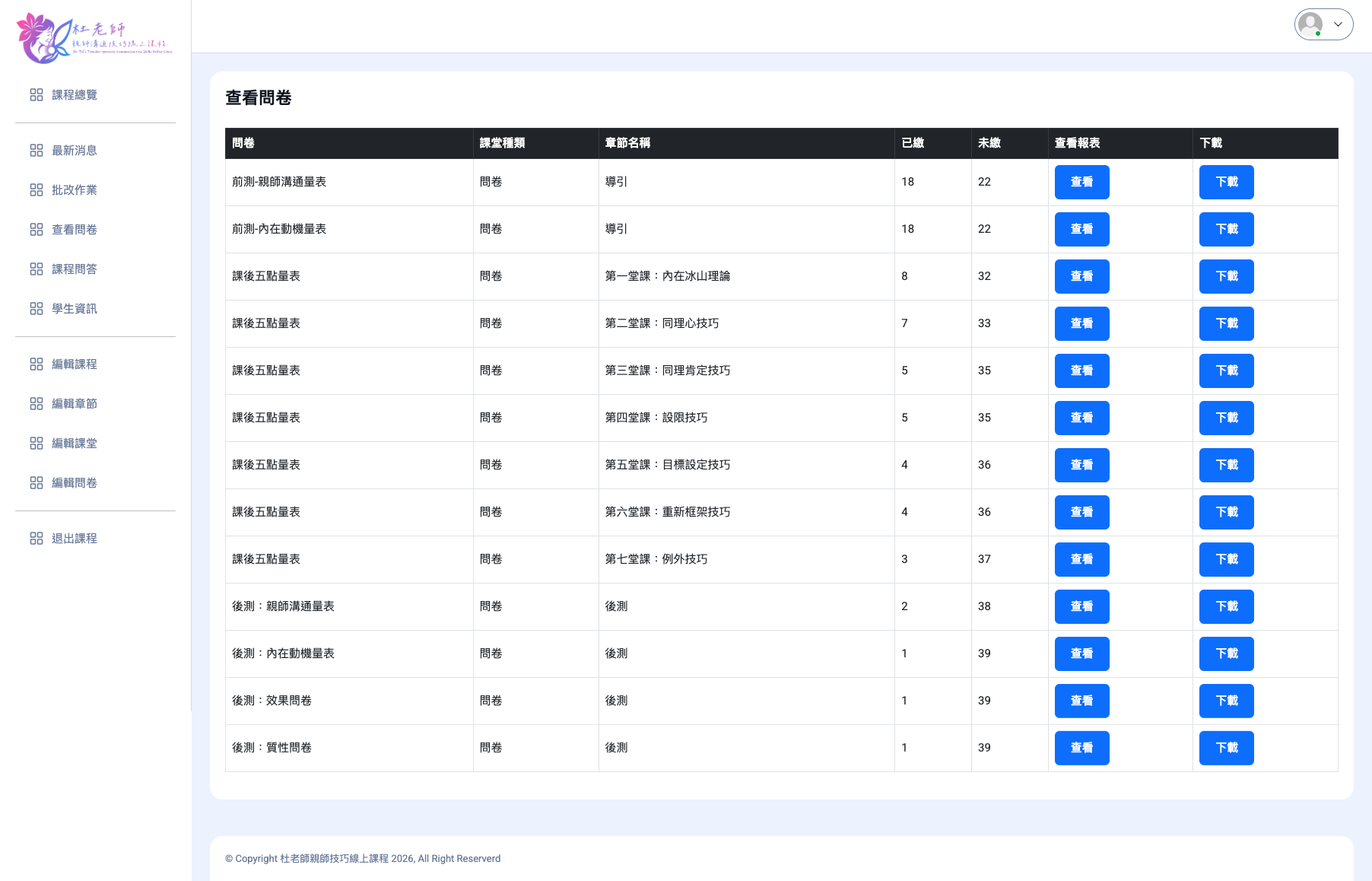Screen dimensions: 1372x881
Task: Click the site logo in the sidebar
Action: [94, 38]
